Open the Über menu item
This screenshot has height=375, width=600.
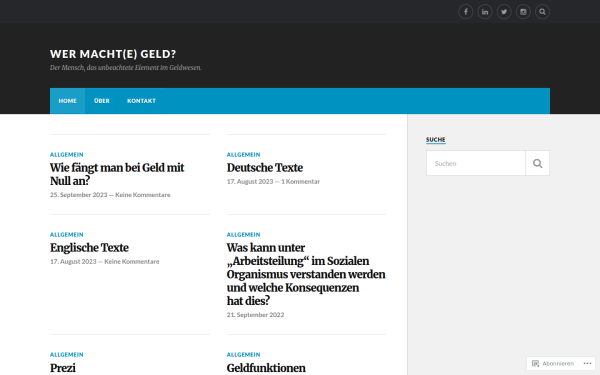(102, 101)
